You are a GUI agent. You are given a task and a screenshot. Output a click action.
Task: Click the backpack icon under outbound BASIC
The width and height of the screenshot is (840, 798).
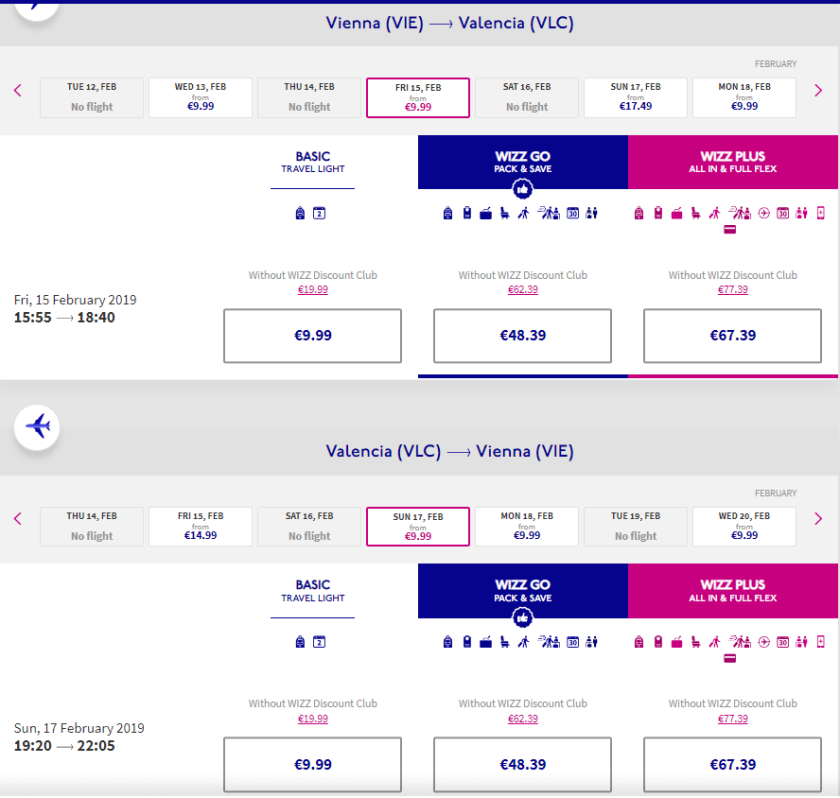pos(300,213)
